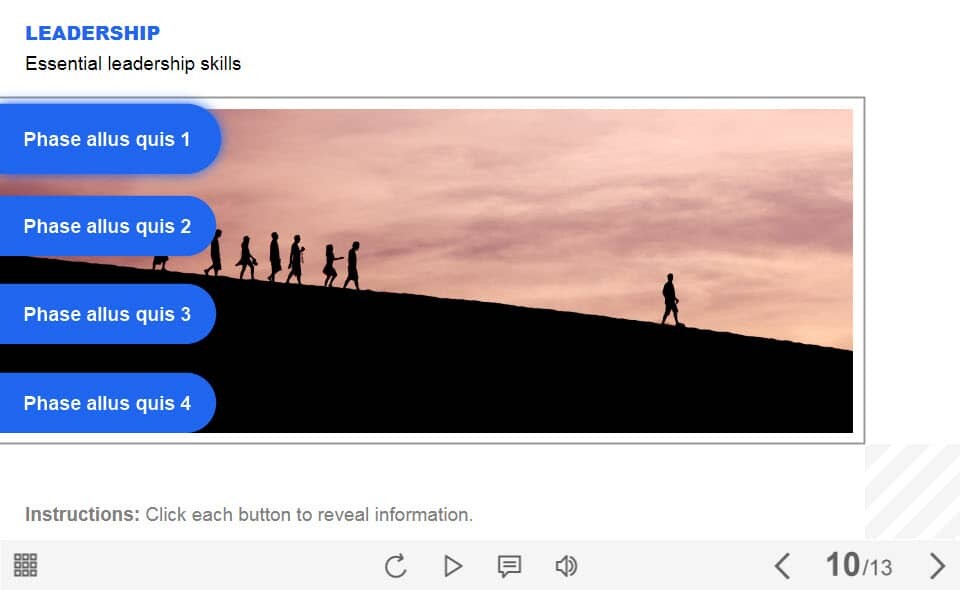Open the slide grid menu icon

[x=26, y=565]
